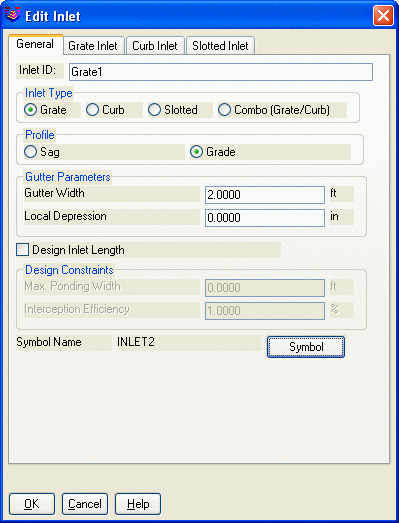
Task: Click the Local Depression value field
Action: pyautogui.click(x=265, y=218)
